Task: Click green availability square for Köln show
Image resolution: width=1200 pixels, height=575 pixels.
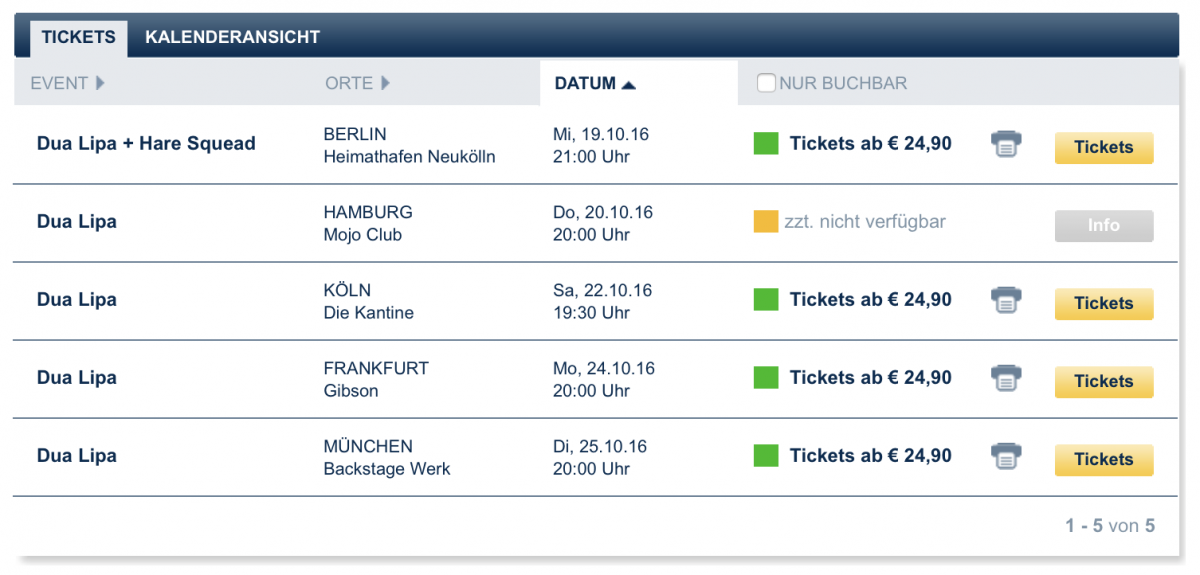Action: point(766,299)
